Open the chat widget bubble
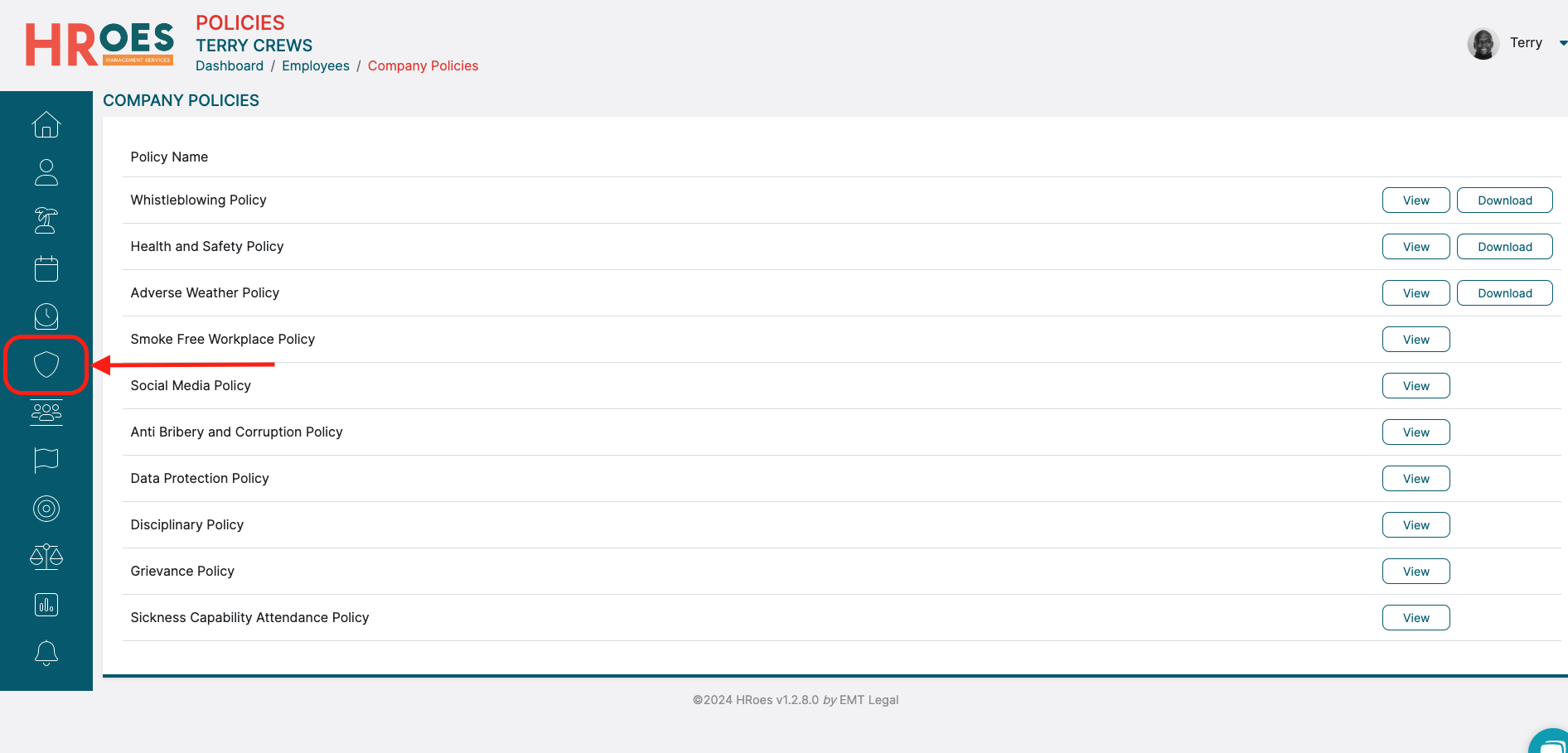 click(1550, 742)
